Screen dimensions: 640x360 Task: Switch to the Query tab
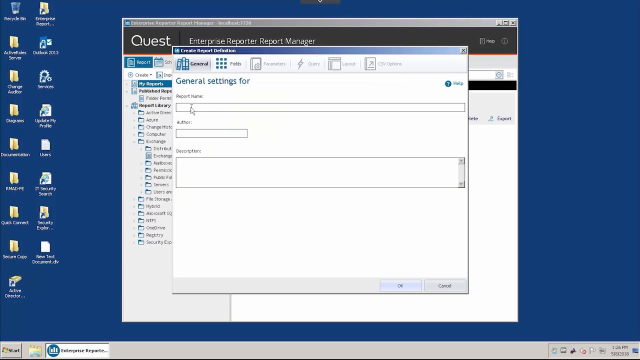(x=308, y=64)
